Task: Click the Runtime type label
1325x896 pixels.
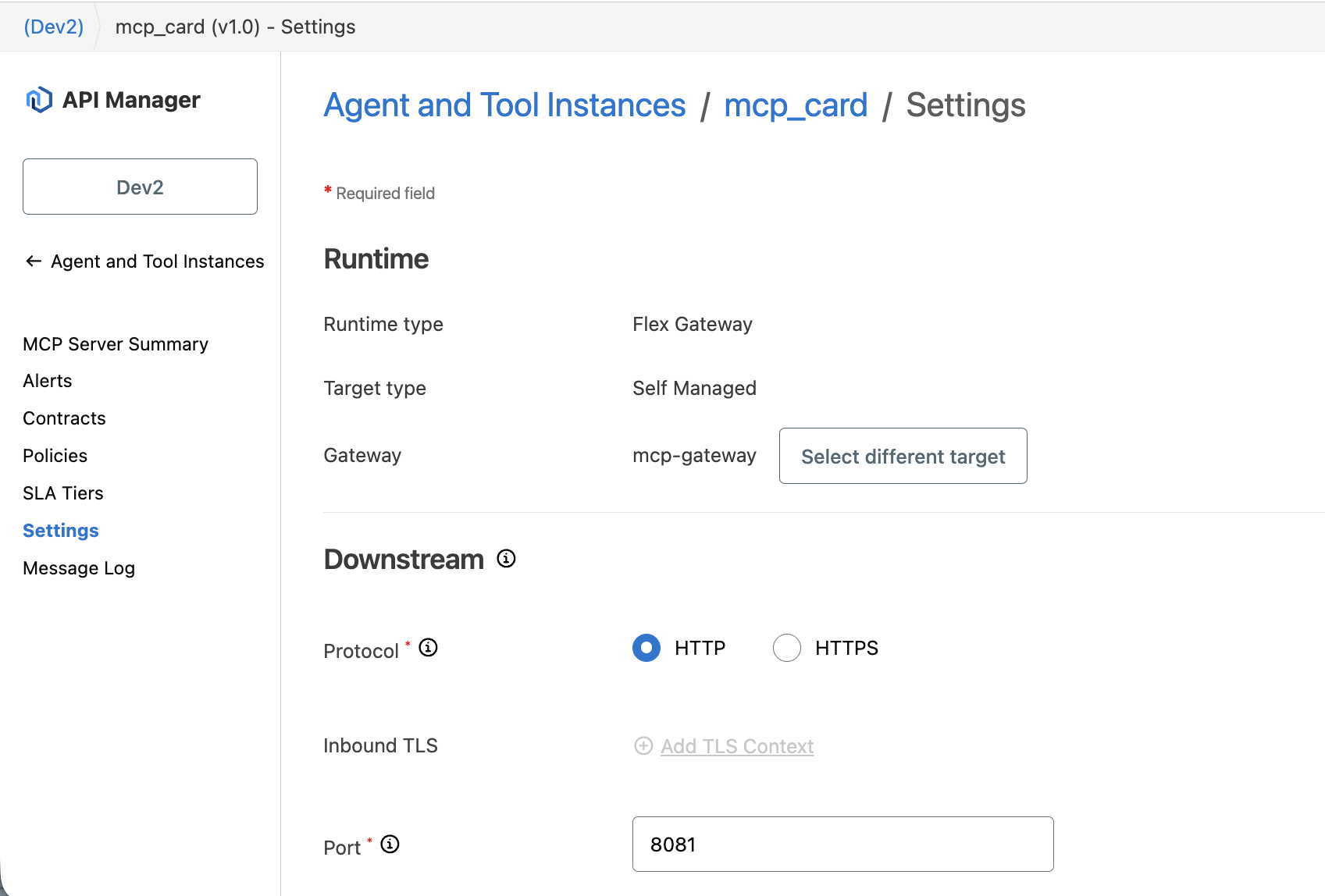Action: click(383, 324)
